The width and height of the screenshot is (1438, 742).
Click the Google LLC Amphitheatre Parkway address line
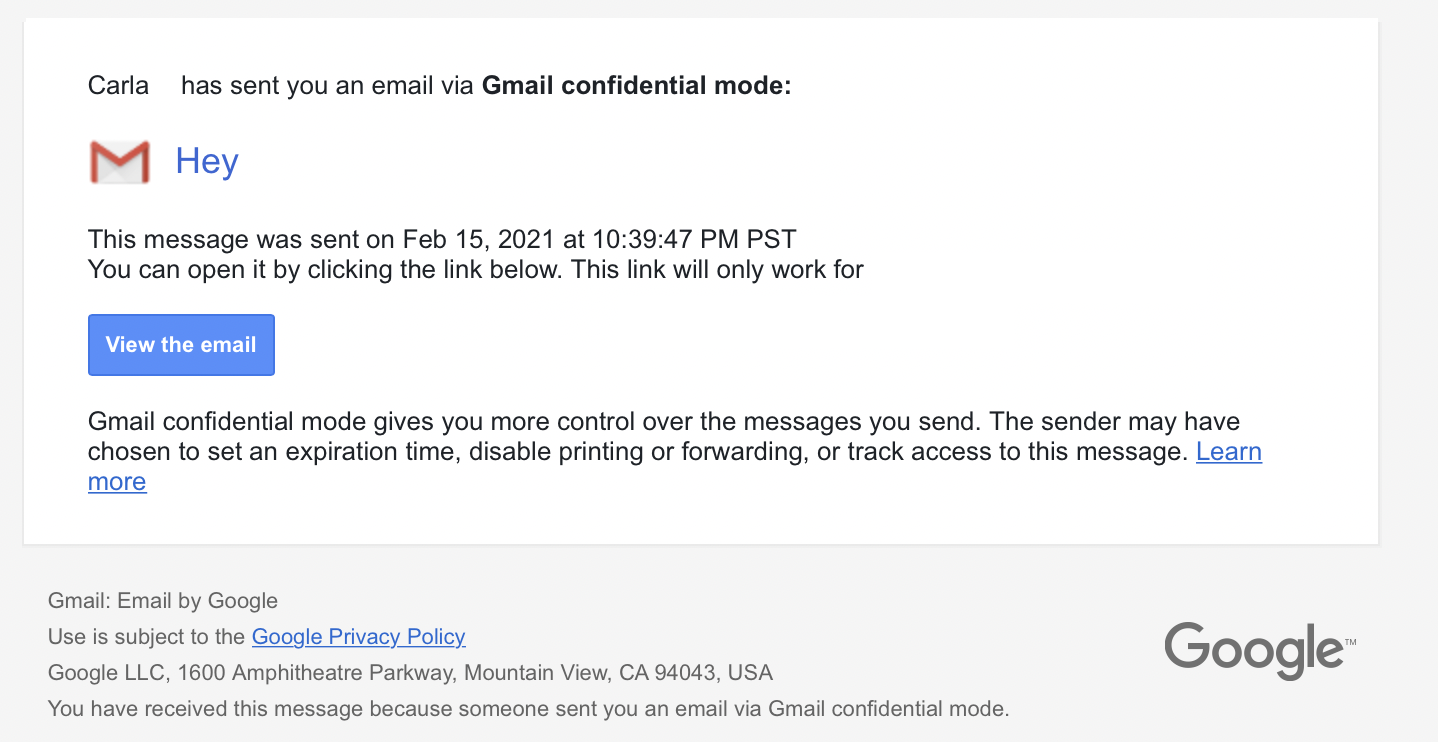410,673
